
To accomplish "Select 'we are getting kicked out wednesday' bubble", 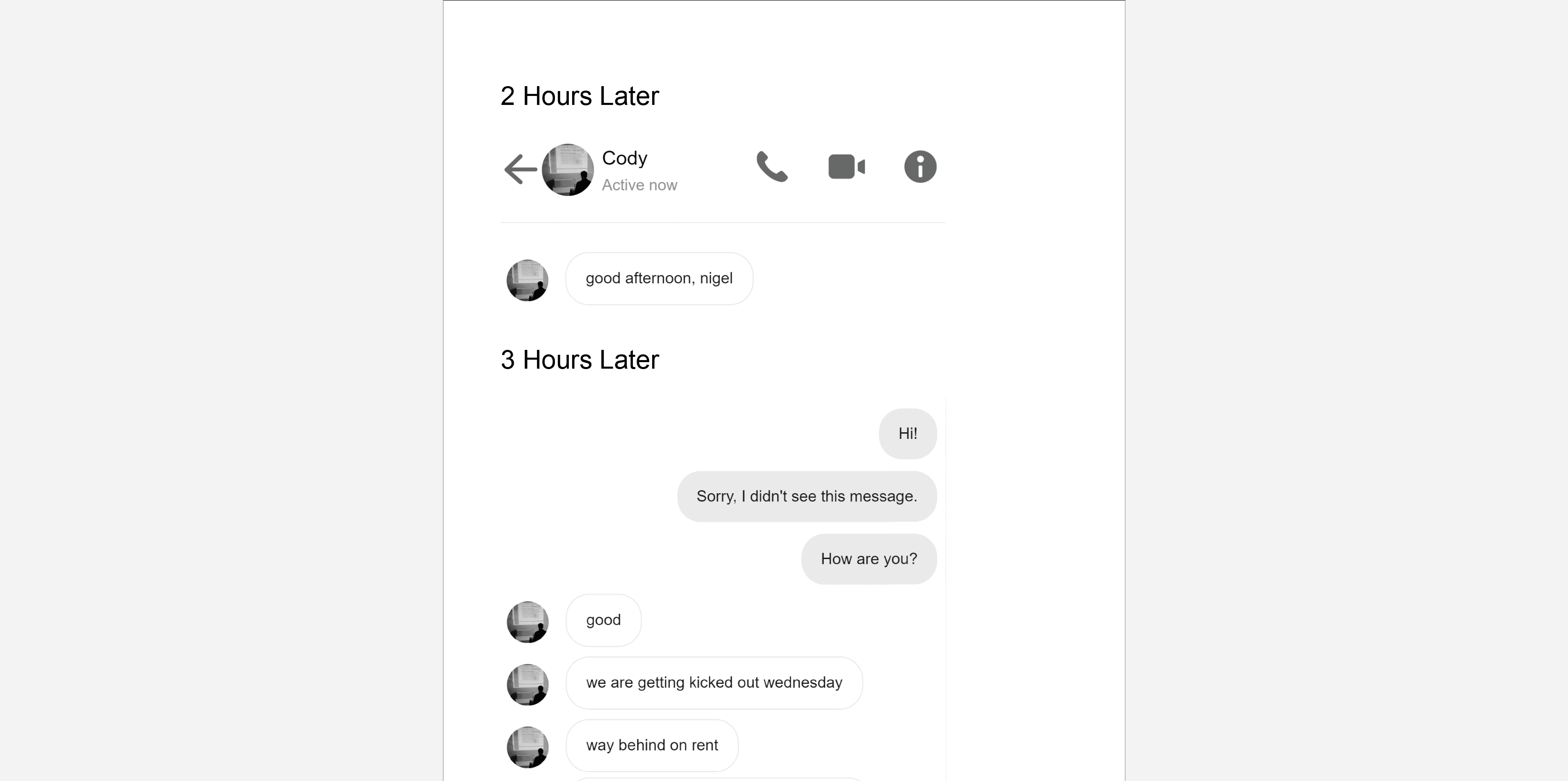I will 714,683.
